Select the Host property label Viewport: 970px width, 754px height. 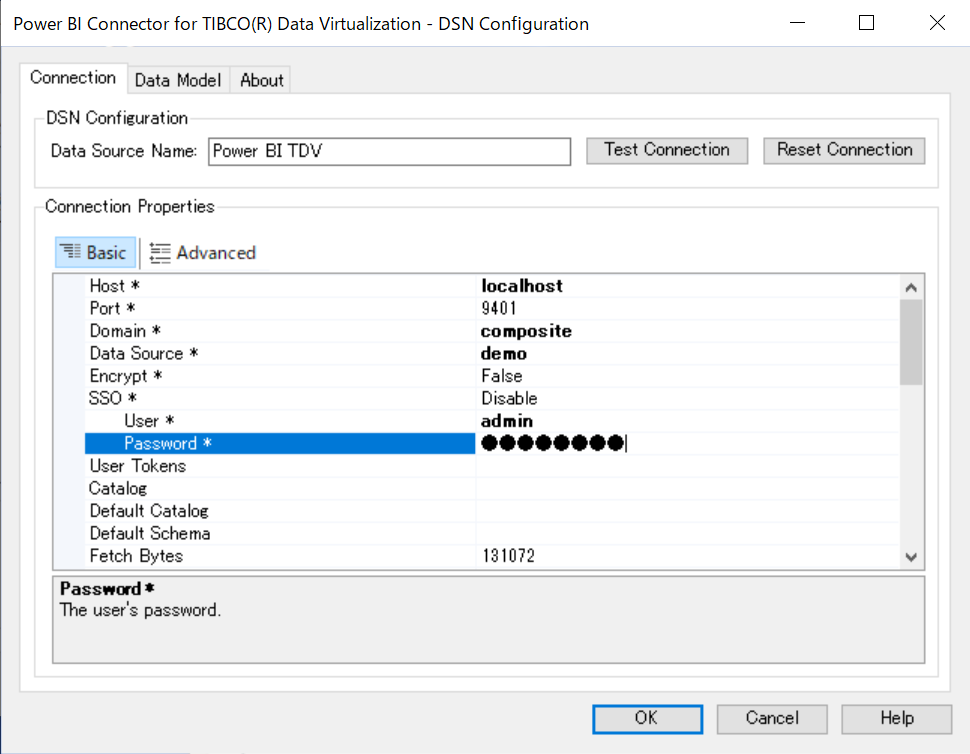[114, 286]
